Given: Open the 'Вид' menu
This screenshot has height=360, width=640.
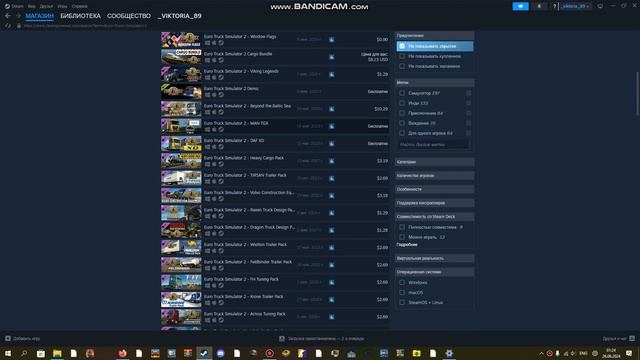Looking at the screenshot, I should point(31,6).
